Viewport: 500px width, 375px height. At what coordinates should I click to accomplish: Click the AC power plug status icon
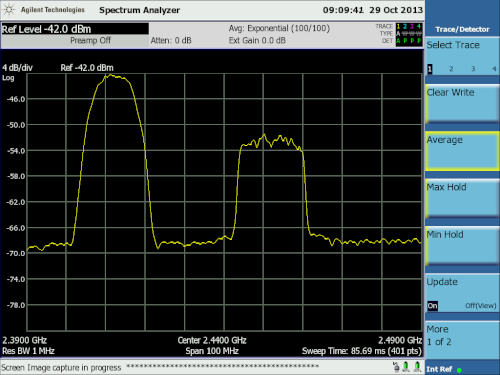coord(396,367)
